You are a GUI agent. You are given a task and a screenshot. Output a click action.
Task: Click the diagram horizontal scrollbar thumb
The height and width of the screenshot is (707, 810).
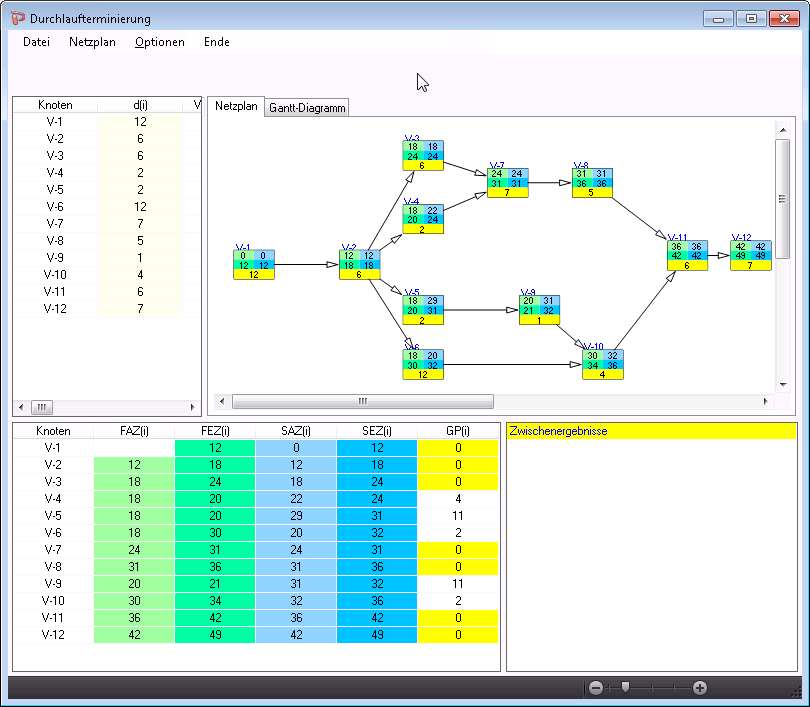point(363,401)
